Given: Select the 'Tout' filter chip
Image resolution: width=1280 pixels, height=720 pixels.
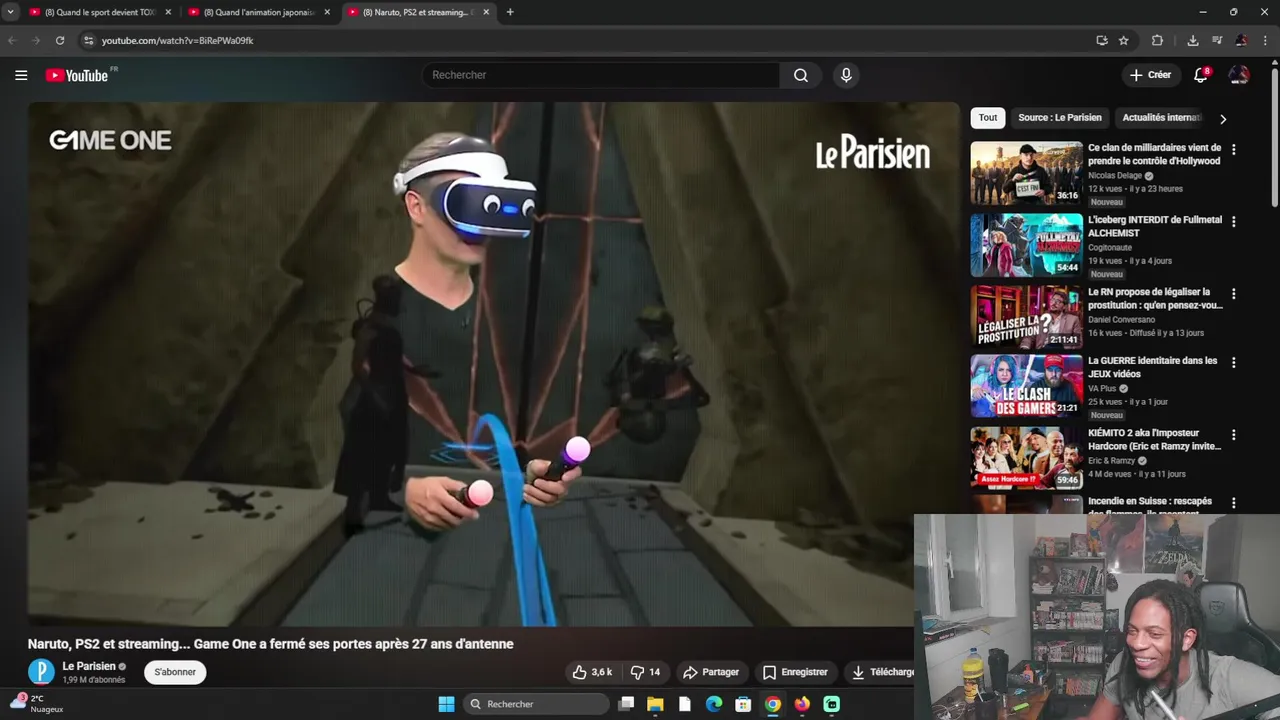Looking at the screenshot, I should (x=988, y=118).
